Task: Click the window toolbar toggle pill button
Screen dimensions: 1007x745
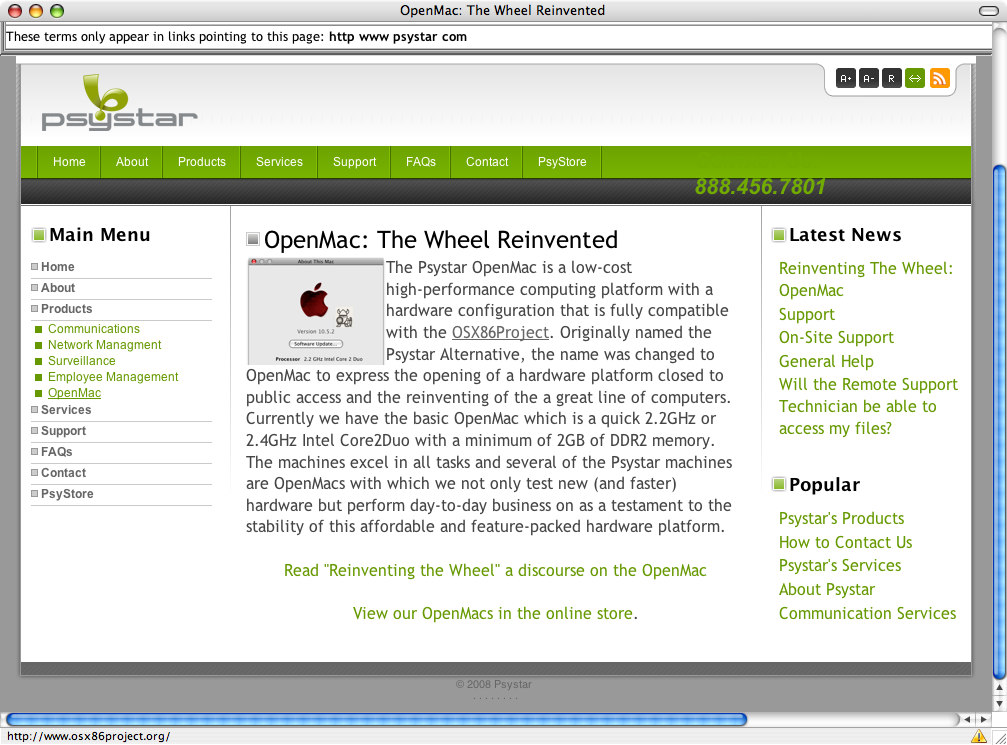Action: coord(988,10)
